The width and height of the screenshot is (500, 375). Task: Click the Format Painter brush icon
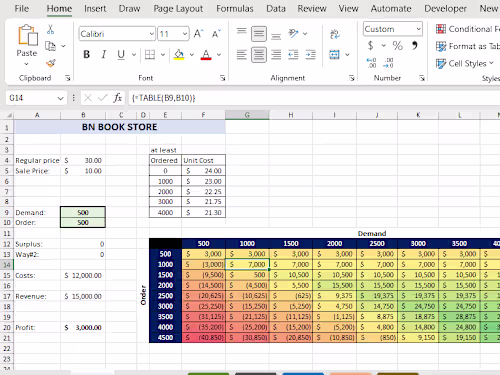point(51,63)
